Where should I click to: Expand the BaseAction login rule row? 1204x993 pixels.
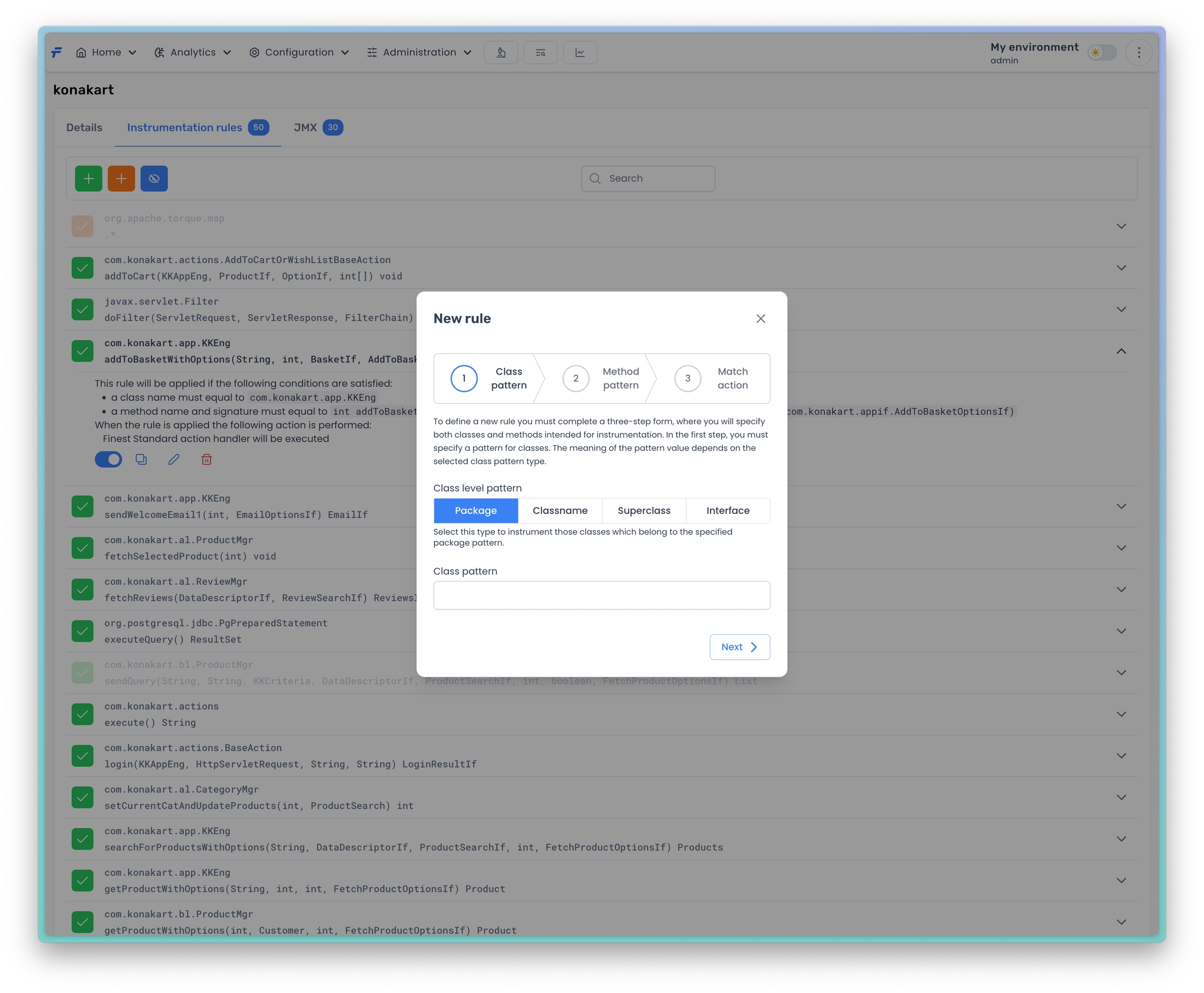point(1121,756)
